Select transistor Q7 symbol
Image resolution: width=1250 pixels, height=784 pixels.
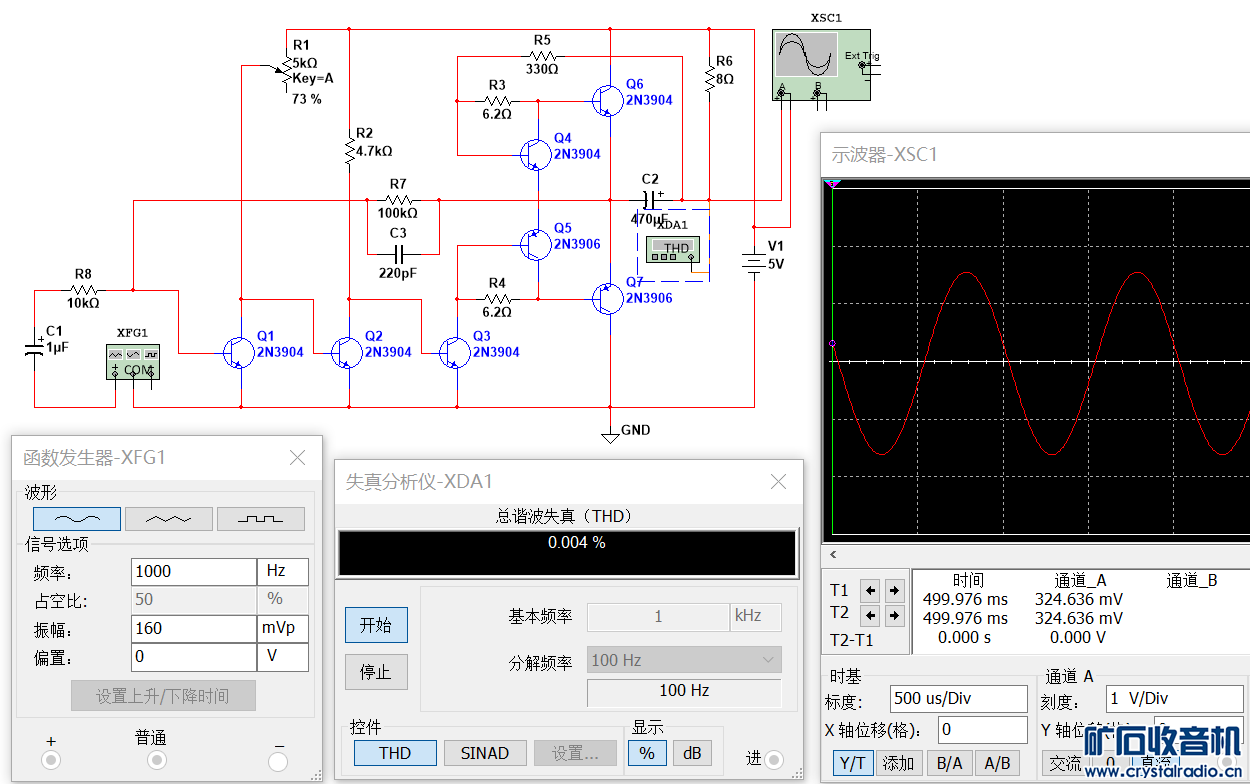pos(606,298)
